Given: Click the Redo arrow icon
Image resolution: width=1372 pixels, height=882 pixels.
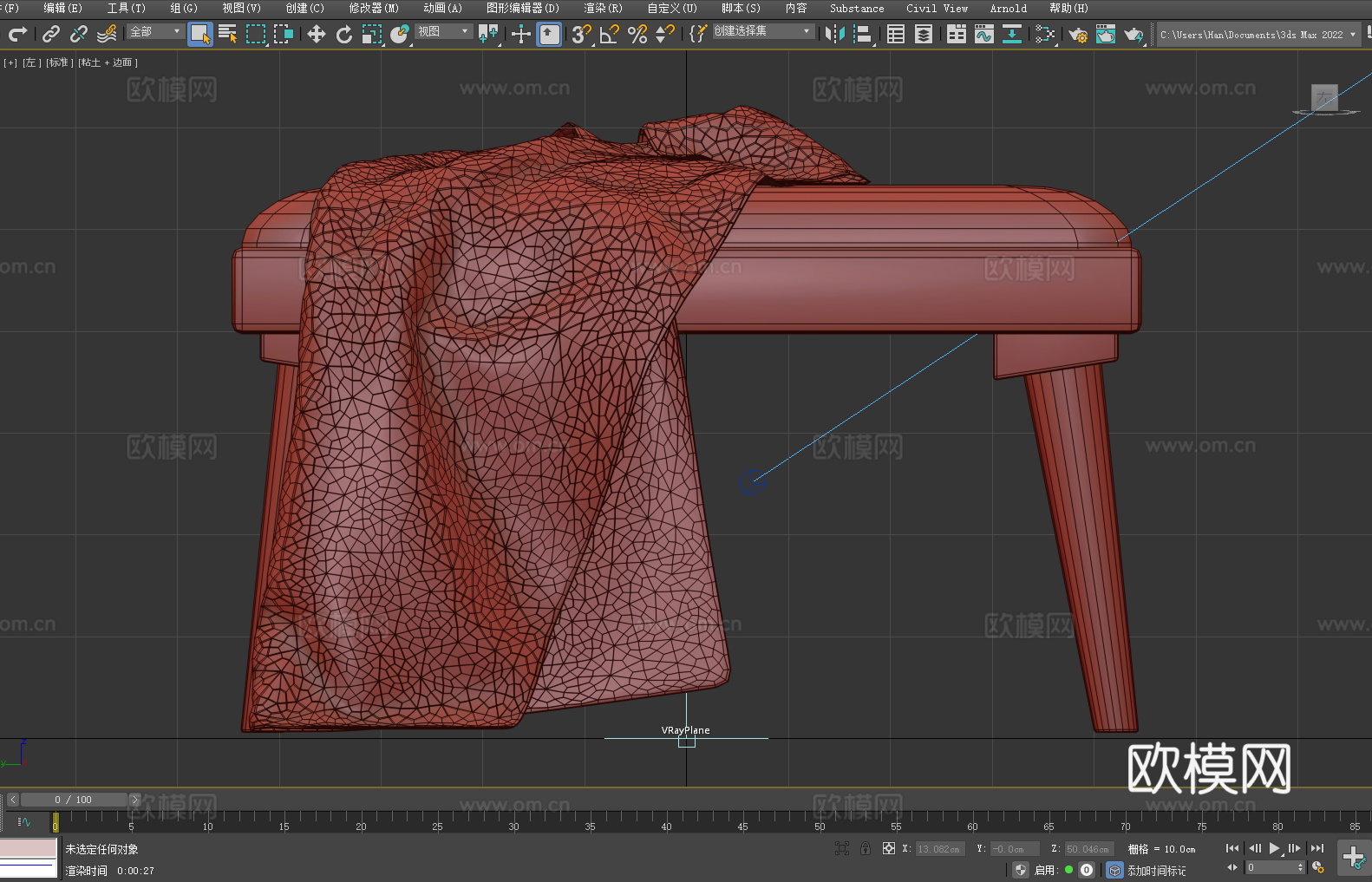Looking at the screenshot, I should point(17,34).
